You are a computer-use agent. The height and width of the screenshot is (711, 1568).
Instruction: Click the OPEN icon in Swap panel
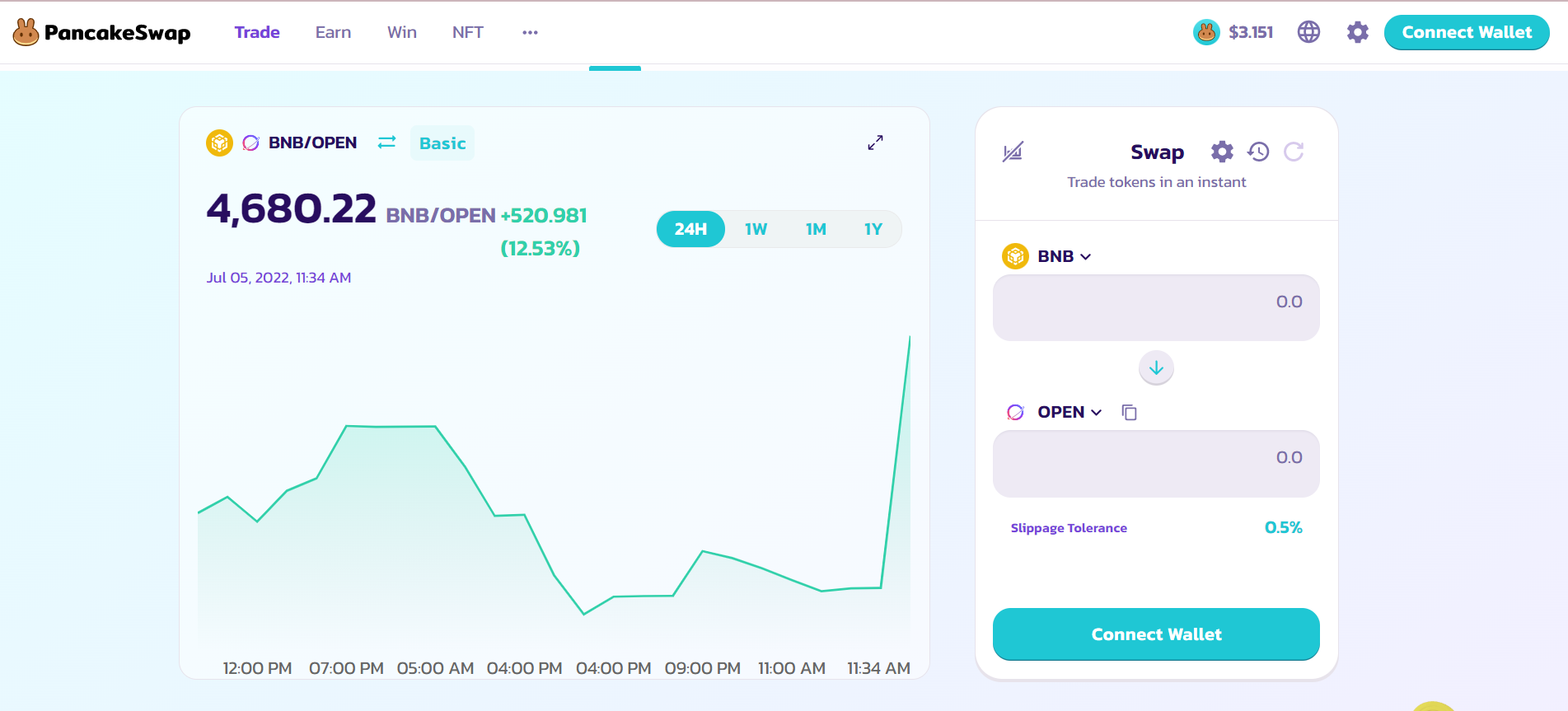coord(1015,412)
